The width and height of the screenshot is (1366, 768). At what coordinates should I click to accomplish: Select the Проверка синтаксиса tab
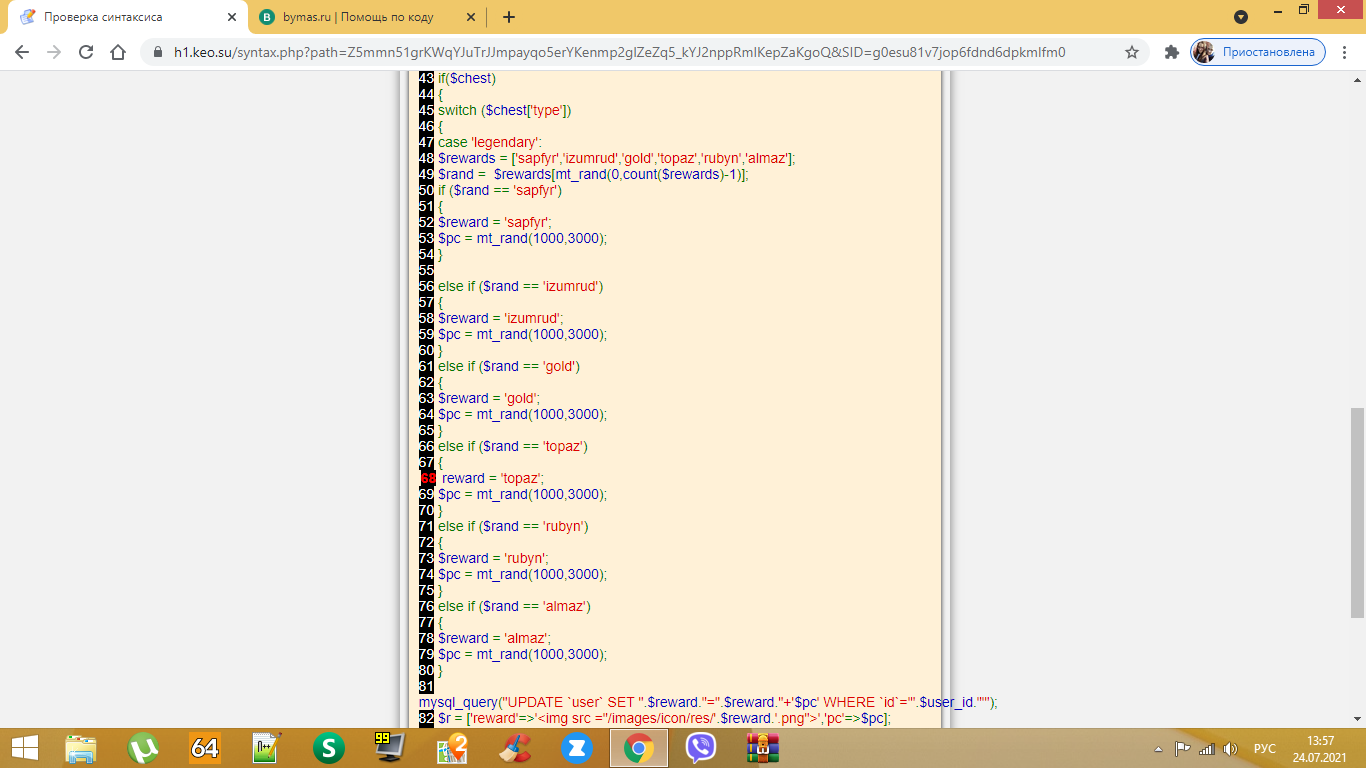120,17
